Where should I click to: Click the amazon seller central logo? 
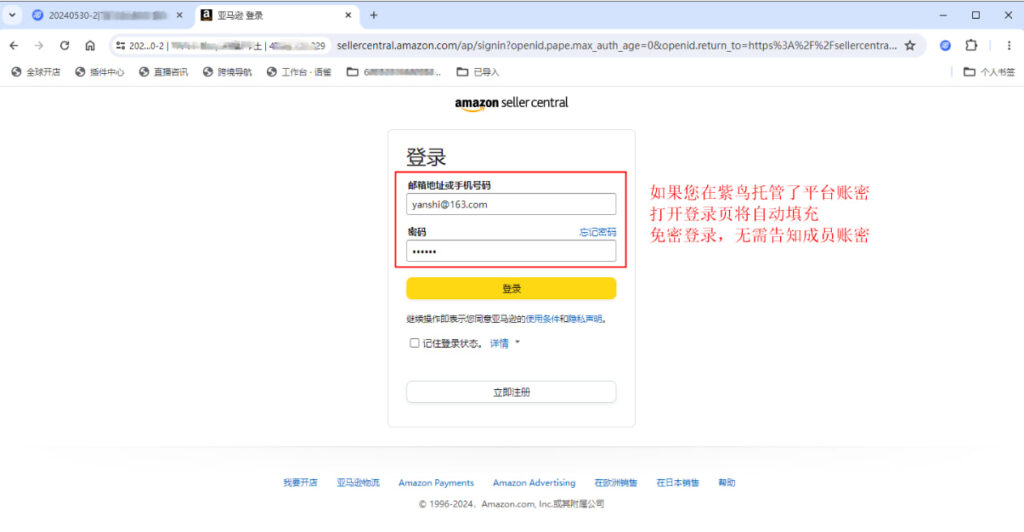point(511,103)
